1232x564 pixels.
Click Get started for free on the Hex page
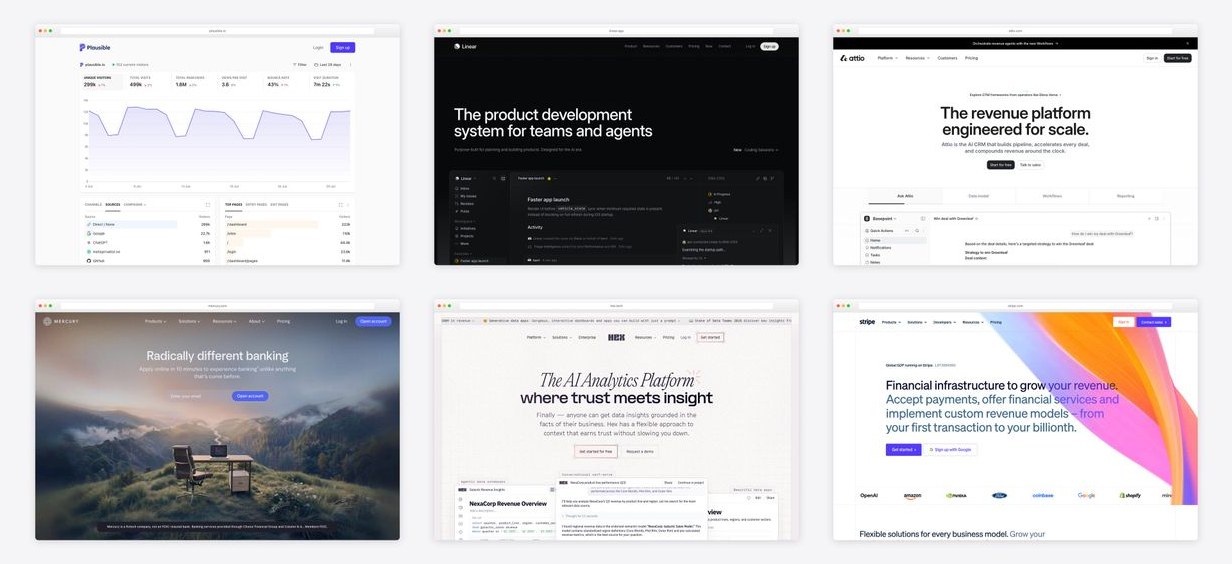596,451
